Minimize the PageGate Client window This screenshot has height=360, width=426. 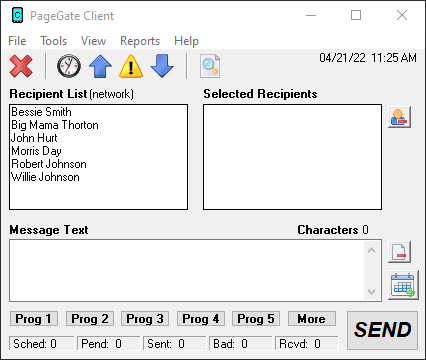pos(311,15)
